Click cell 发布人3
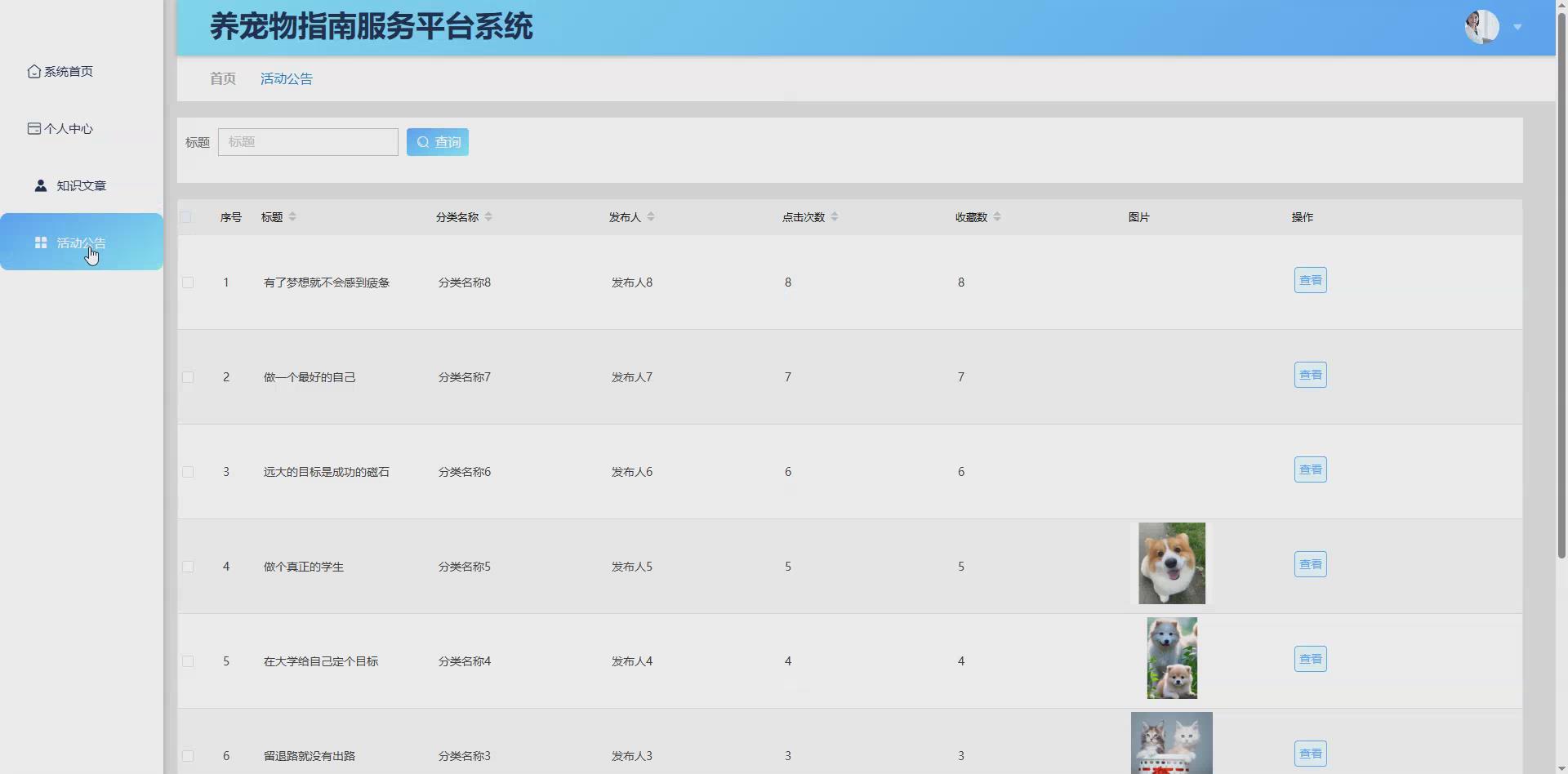Screen dimensions: 1568x774 click(632, 756)
